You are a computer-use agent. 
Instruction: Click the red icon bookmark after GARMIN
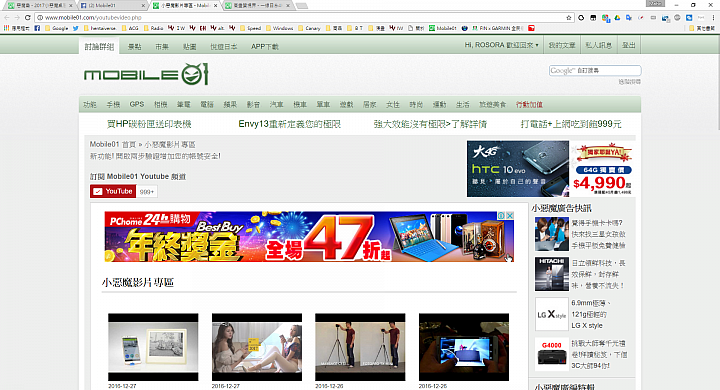click(531, 28)
